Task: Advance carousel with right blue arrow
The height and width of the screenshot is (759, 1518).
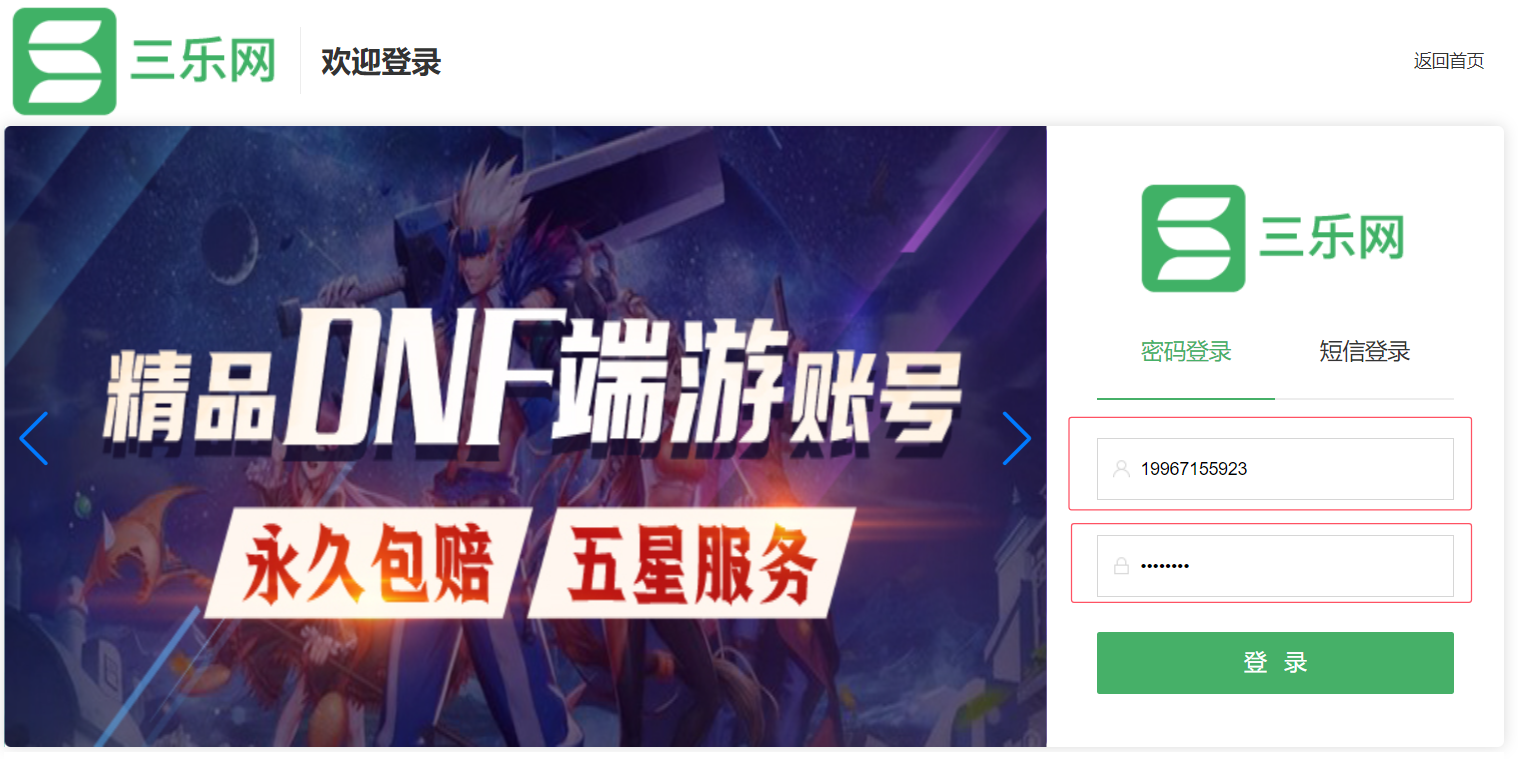Action: click(1017, 438)
